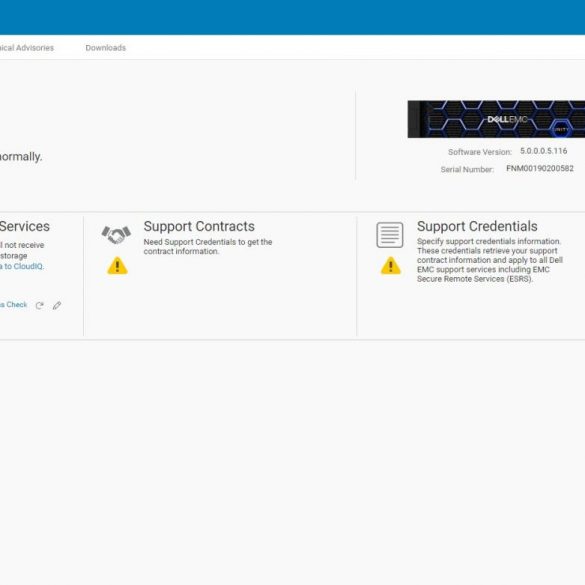
Task: Click the Support Contracts handshake icon
Action: point(116,235)
